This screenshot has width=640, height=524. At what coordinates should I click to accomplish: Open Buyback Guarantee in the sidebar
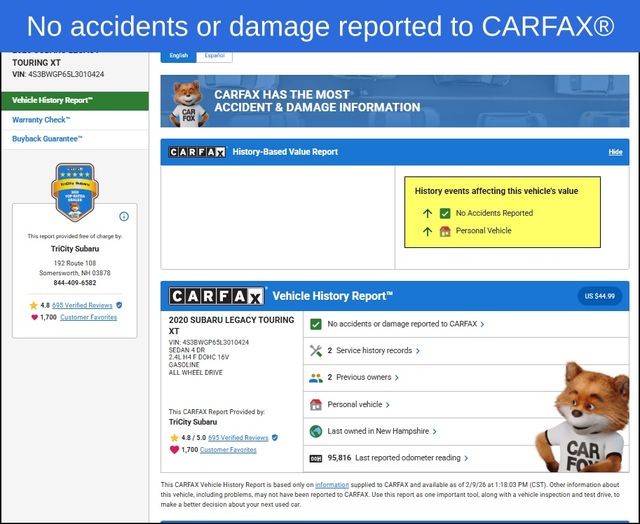[47, 139]
